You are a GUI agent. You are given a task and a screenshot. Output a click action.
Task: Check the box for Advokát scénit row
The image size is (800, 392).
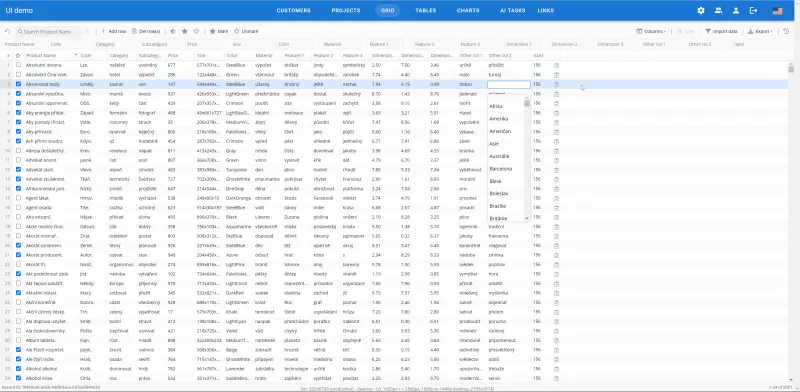pyautogui.click(x=18, y=160)
